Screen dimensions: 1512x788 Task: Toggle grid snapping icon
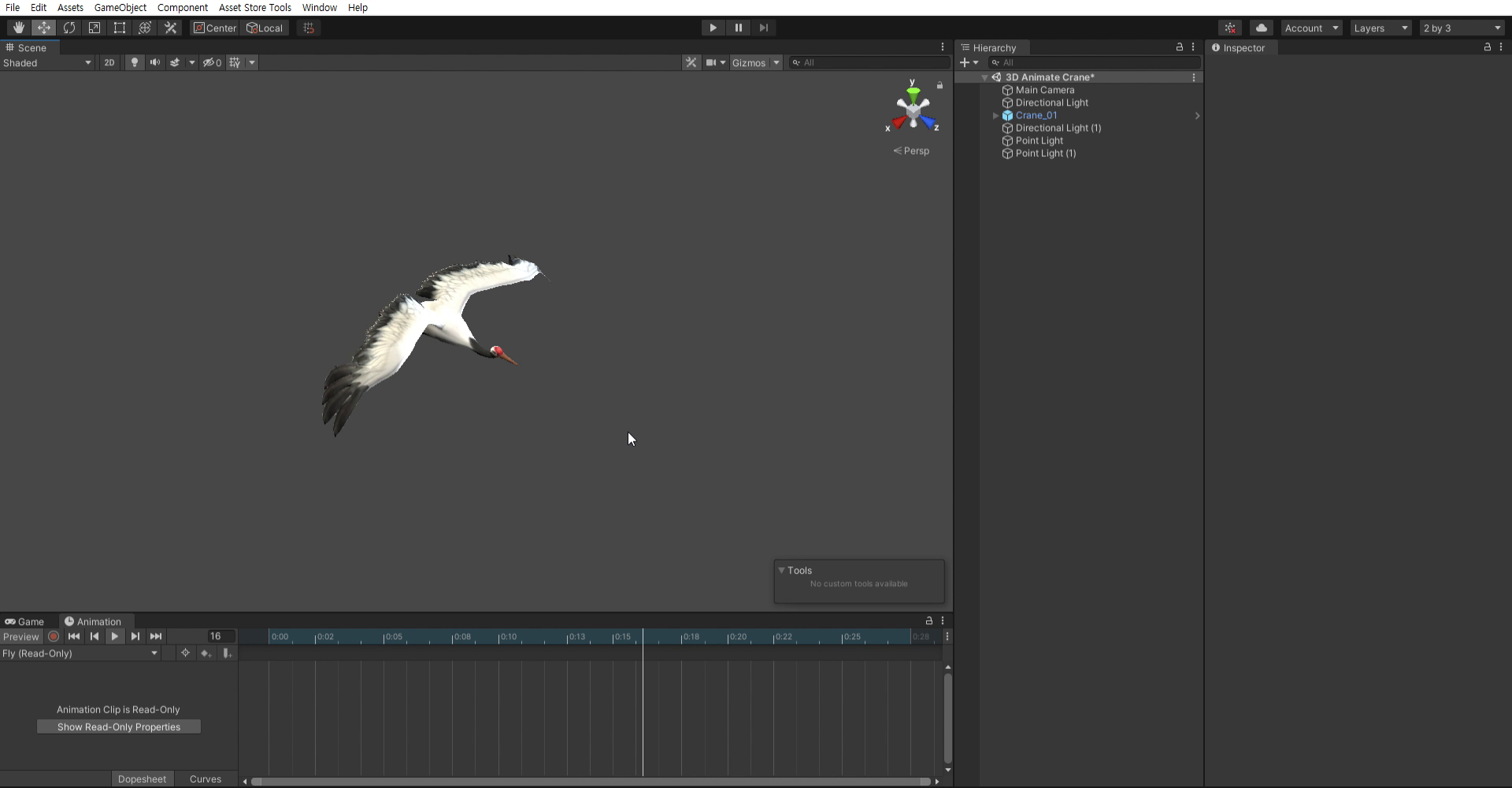click(x=309, y=28)
